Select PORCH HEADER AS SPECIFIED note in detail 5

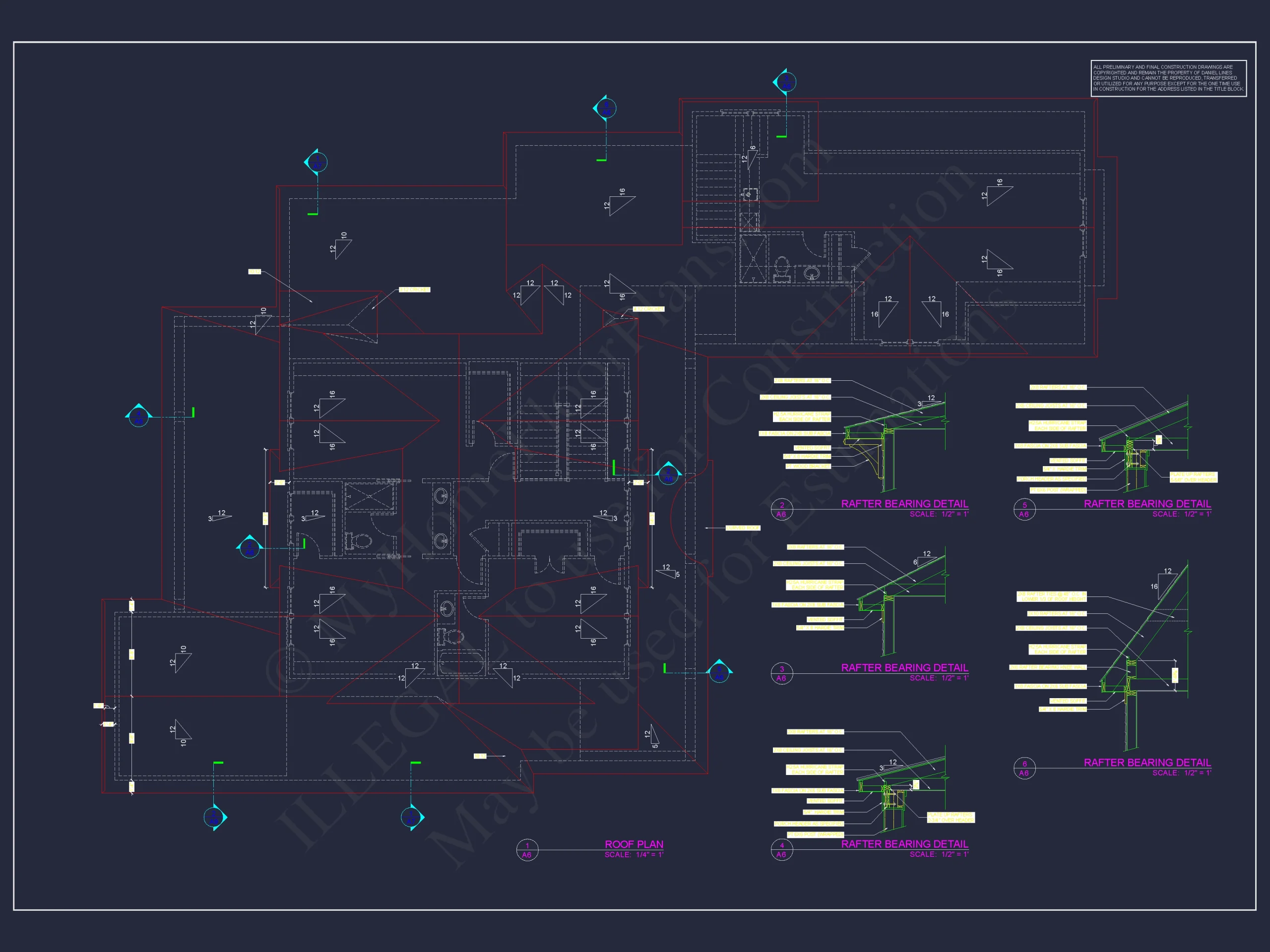click(x=1051, y=478)
